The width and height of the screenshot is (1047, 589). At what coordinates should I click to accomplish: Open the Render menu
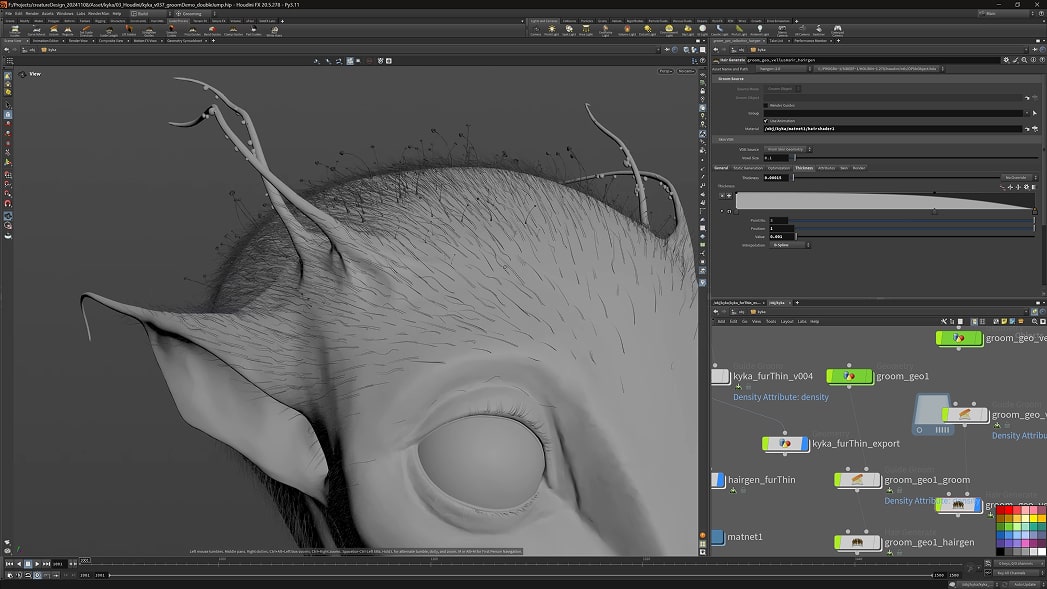click(x=32, y=13)
